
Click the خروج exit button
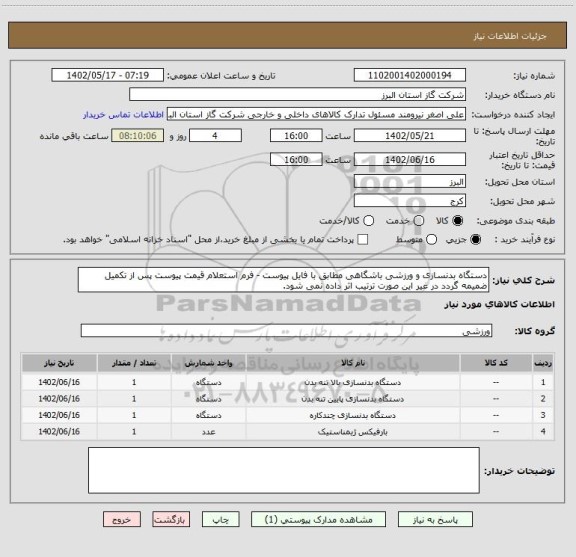[x=122, y=520]
